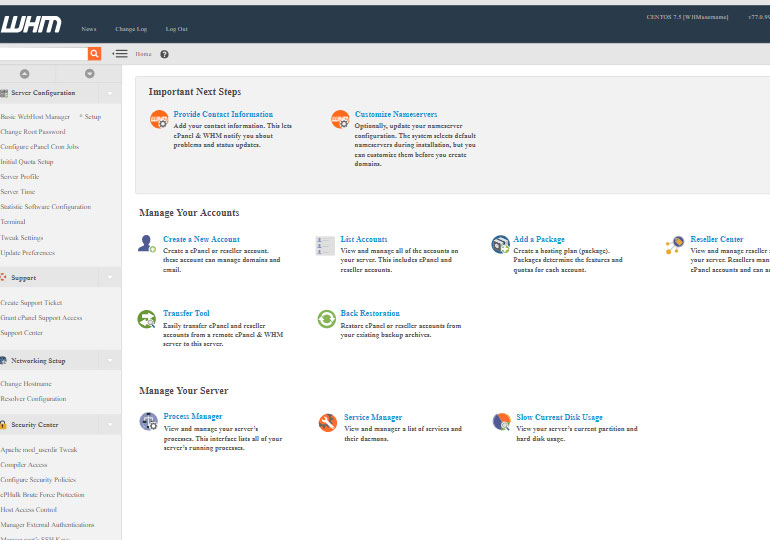The height and width of the screenshot is (540, 770).
Task: Click the Provide Contact Information icon
Action: click(x=159, y=119)
